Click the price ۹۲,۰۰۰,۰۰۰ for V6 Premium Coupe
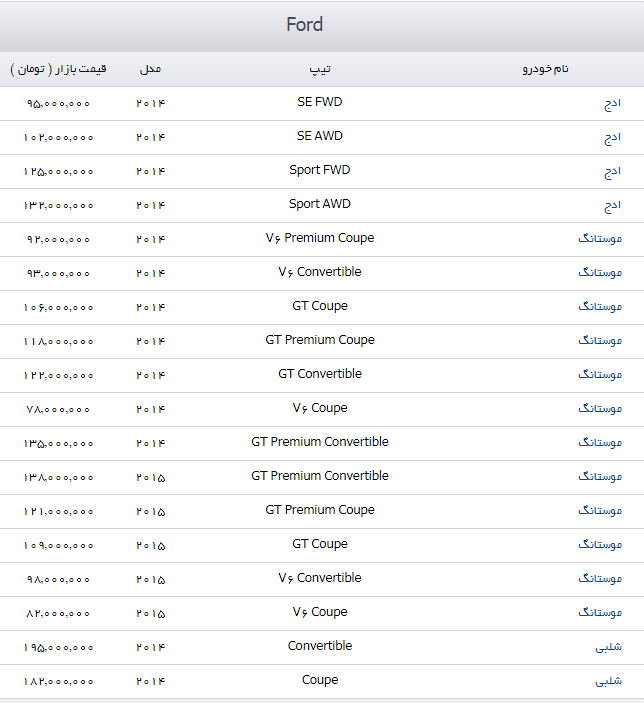Viewport: 644px width, 703px height. [x=58, y=240]
